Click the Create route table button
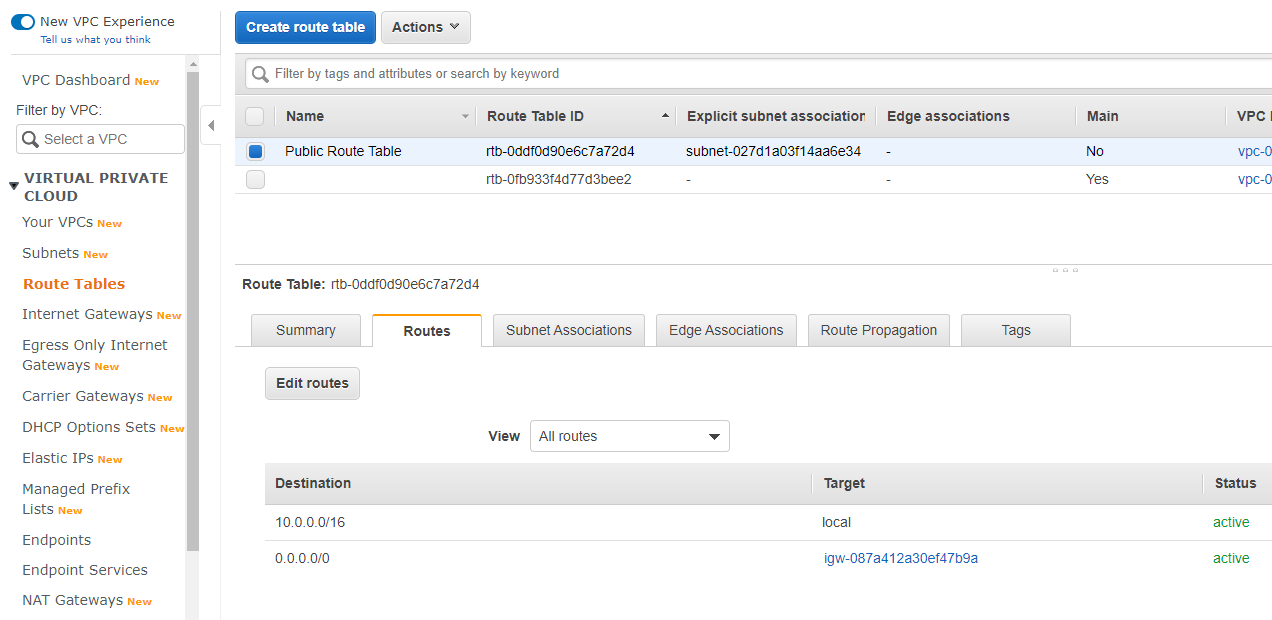The height and width of the screenshot is (620, 1272). click(305, 27)
